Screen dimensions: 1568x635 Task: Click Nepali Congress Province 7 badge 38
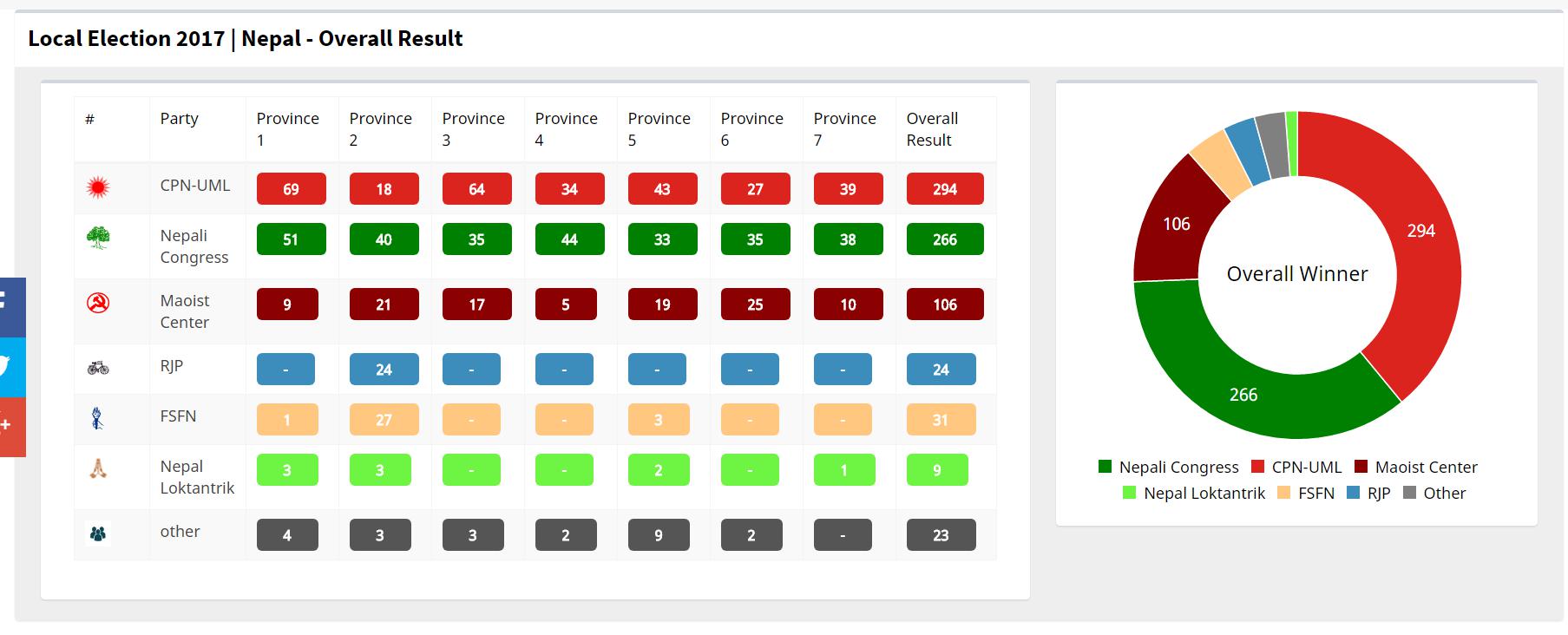[x=848, y=239]
